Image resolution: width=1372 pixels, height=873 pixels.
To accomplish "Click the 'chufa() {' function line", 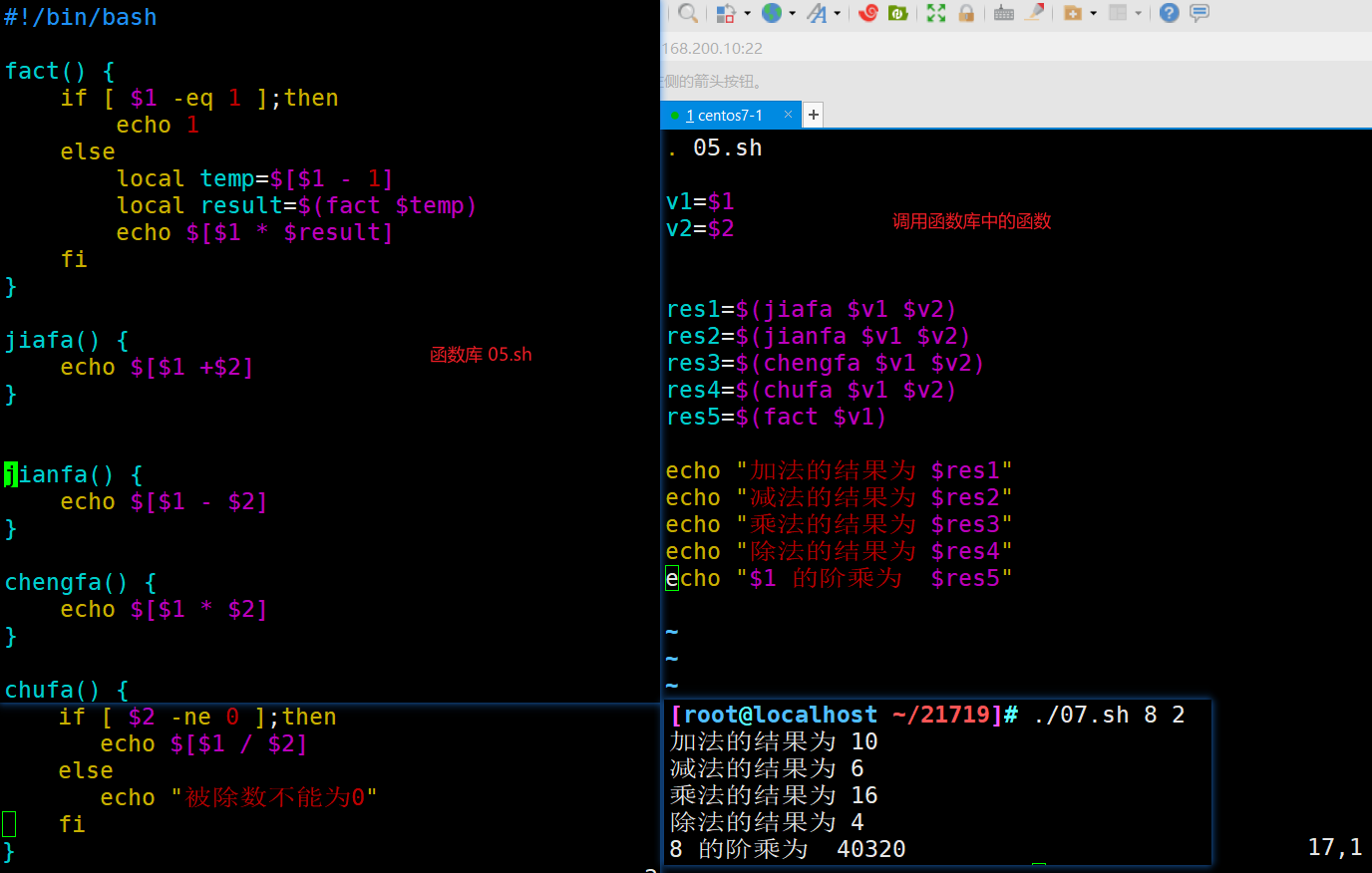I will tap(67, 690).
